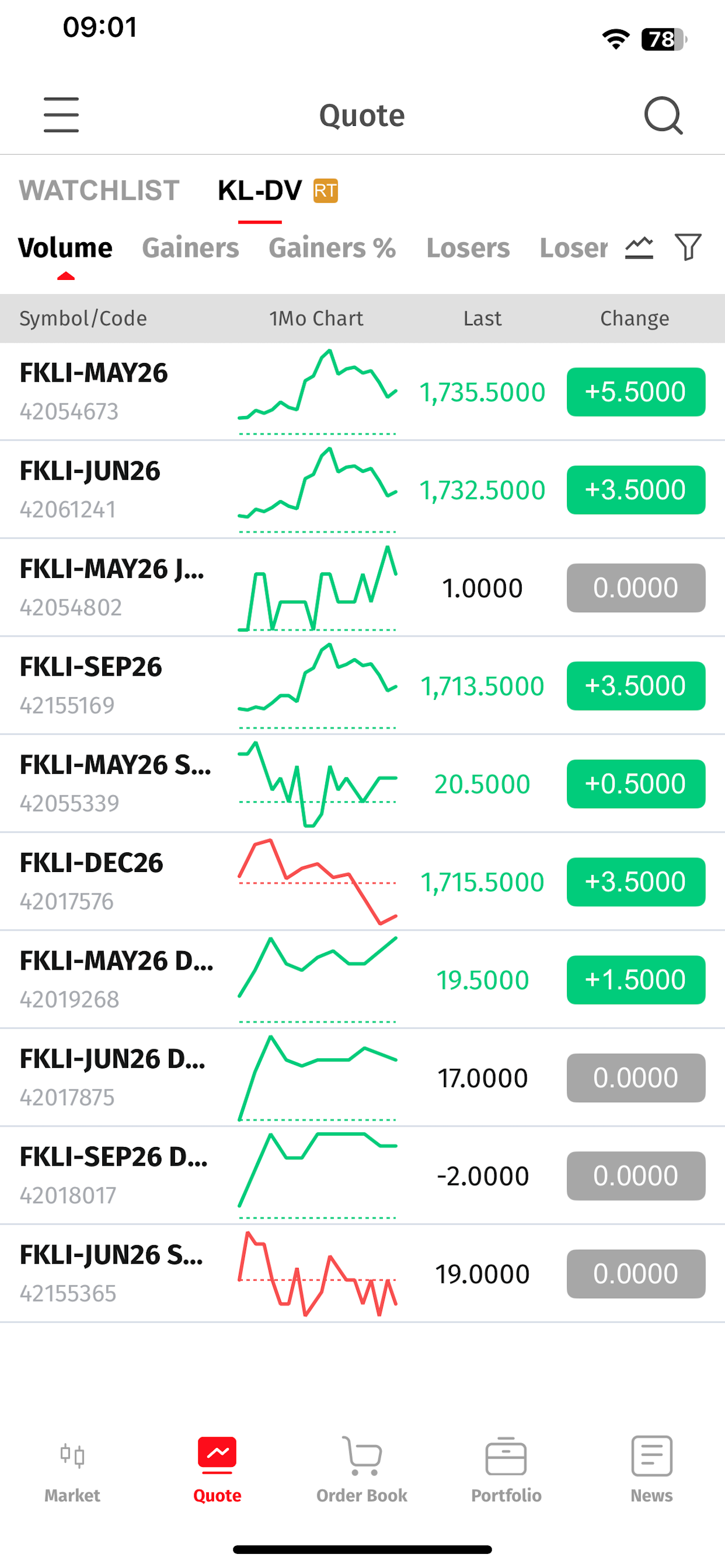The width and height of the screenshot is (725, 1568).
Task: Tap the last price 17.0000
Action: [482, 1078]
